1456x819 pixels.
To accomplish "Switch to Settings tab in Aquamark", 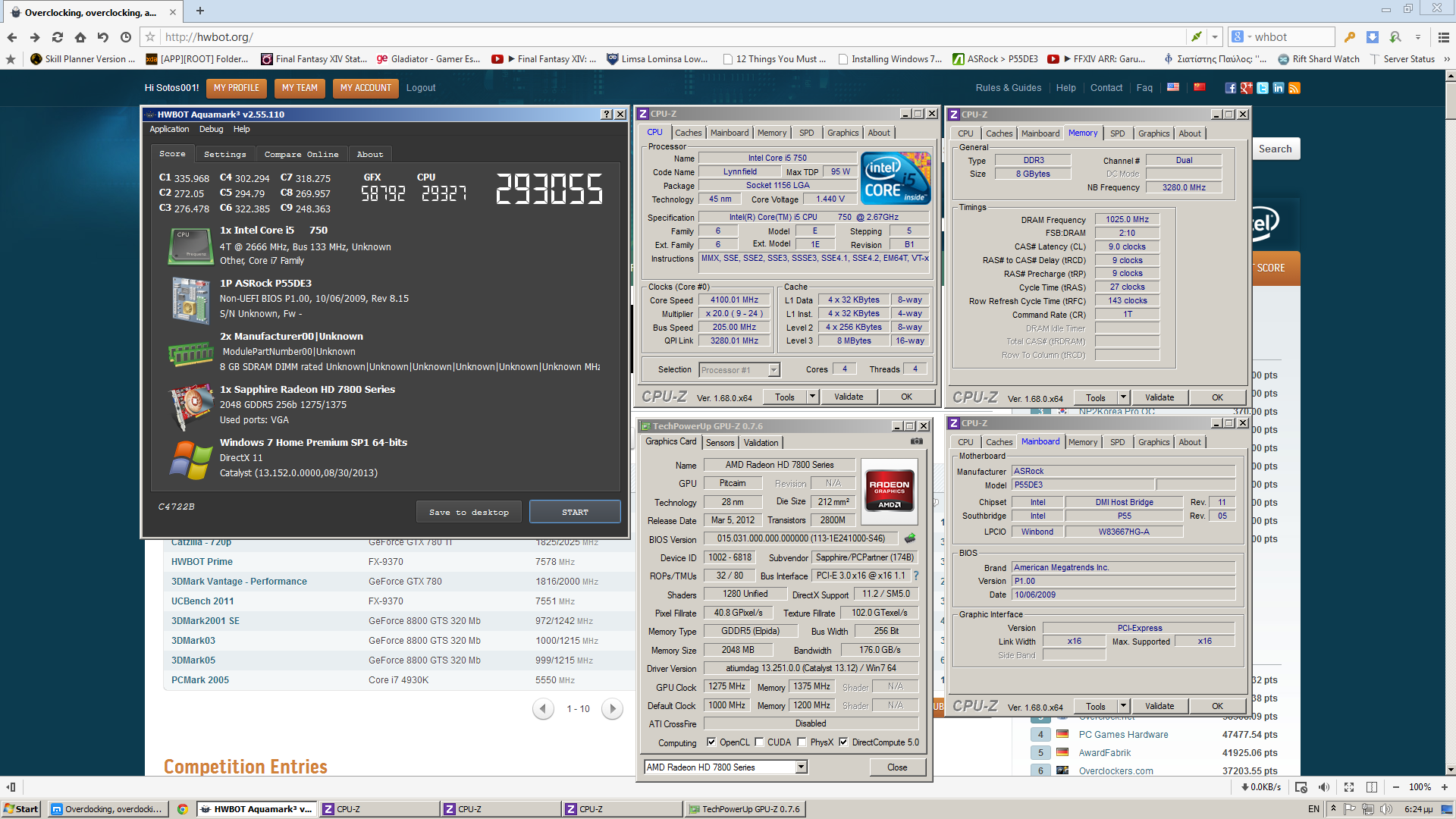I will pyautogui.click(x=225, y=154).
